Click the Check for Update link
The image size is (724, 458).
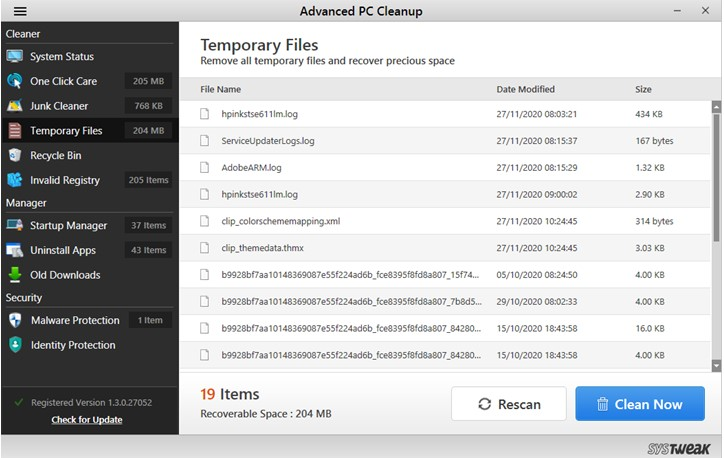click(87, 420)
